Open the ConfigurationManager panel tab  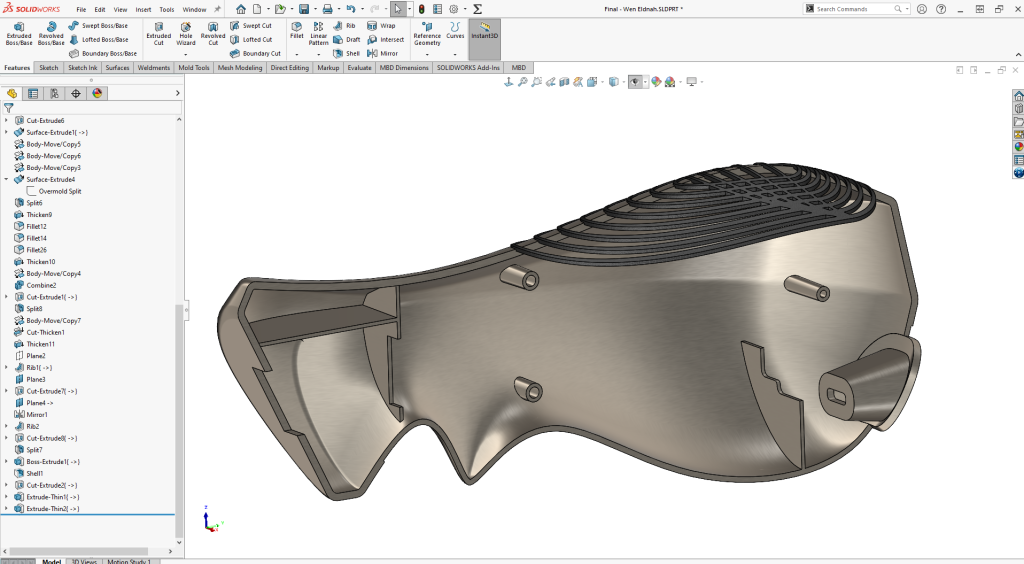point(54,93)
